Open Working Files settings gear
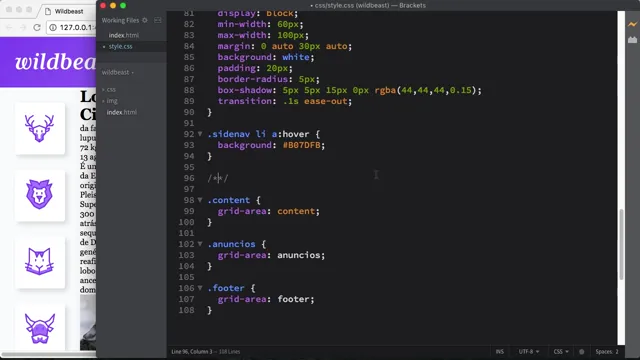This screenshot has height=360, width=640. coord(145,20)
